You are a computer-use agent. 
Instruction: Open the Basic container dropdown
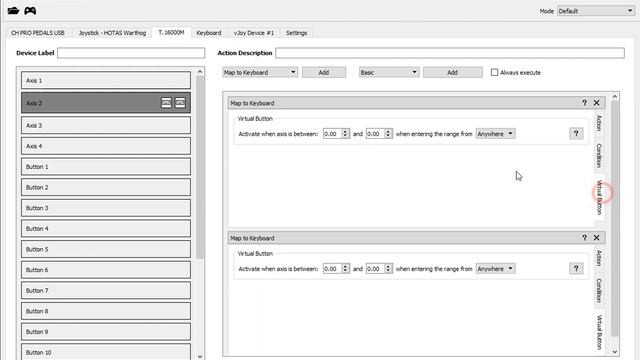pos(389,72)
